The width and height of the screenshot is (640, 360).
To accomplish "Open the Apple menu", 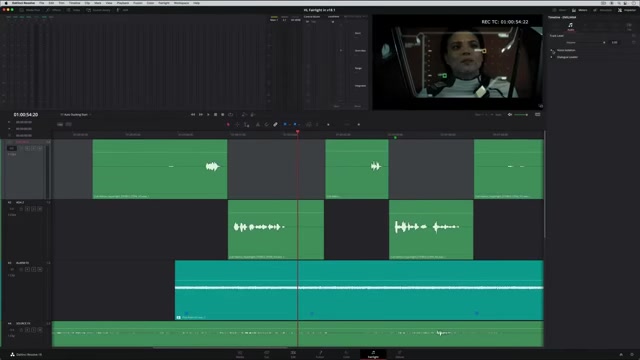I will point(6,3).
